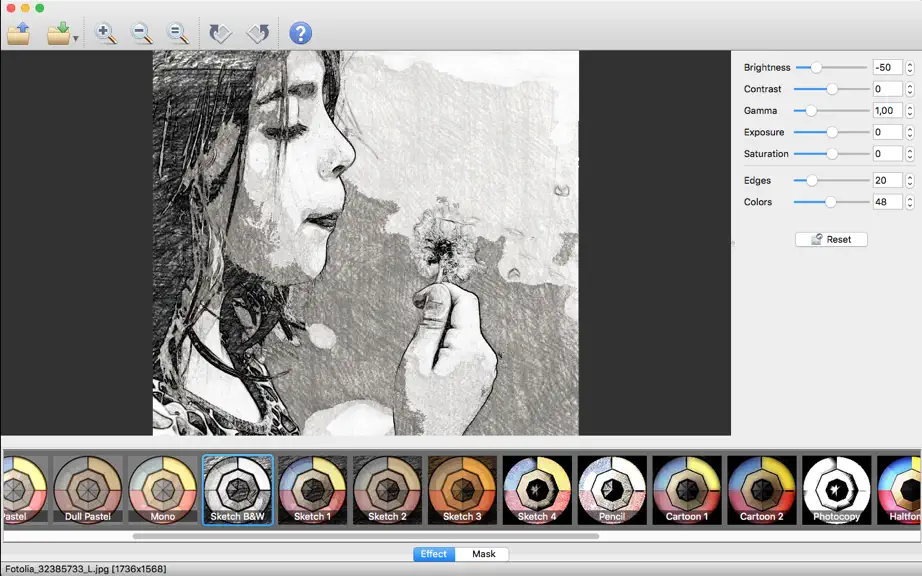Adjust the Edges stepper arrows

(910, 180)
